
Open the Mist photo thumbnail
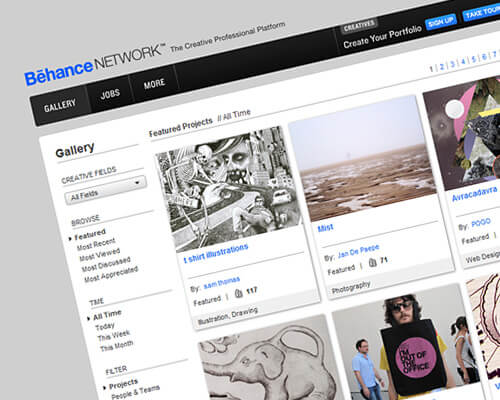tap(363, 158)
